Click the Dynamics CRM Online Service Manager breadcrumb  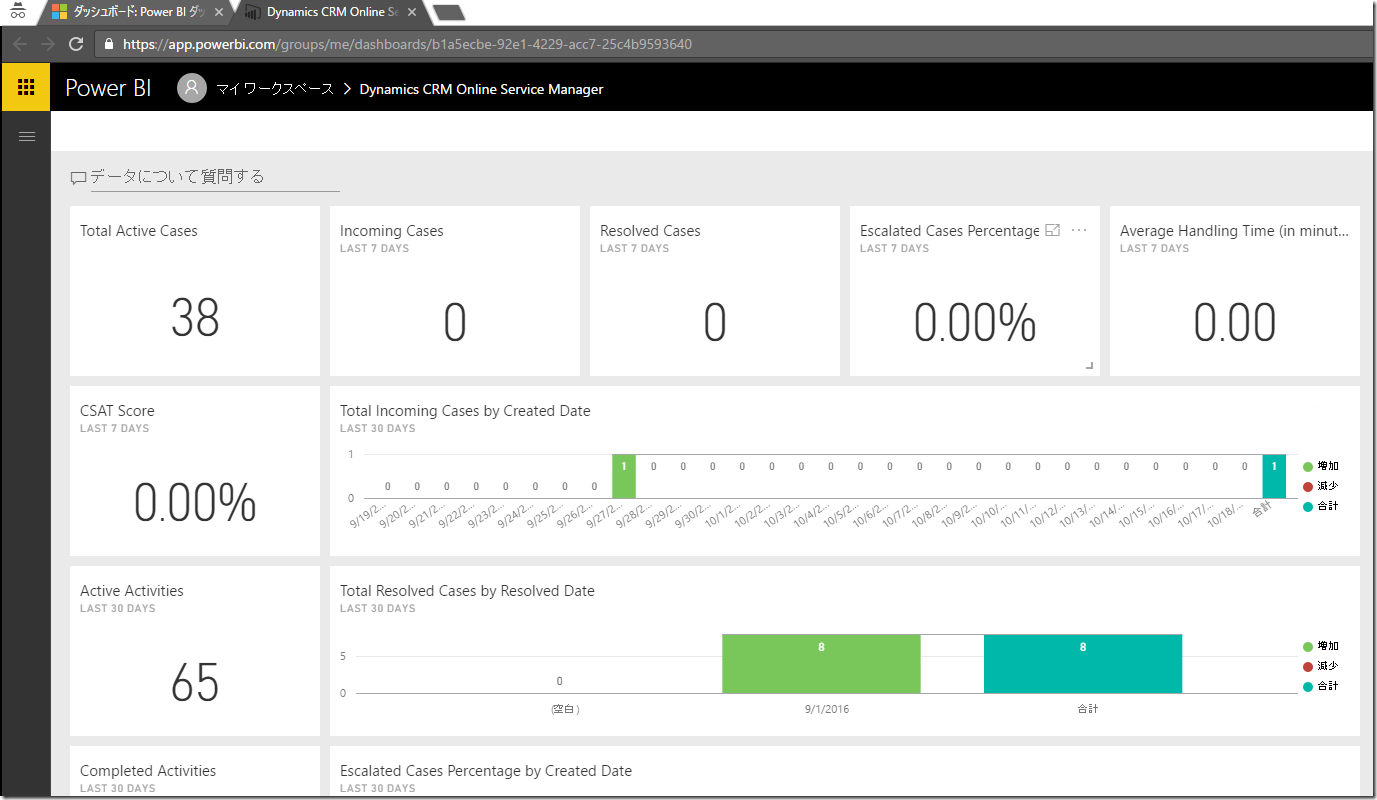[x=481, y=89]
